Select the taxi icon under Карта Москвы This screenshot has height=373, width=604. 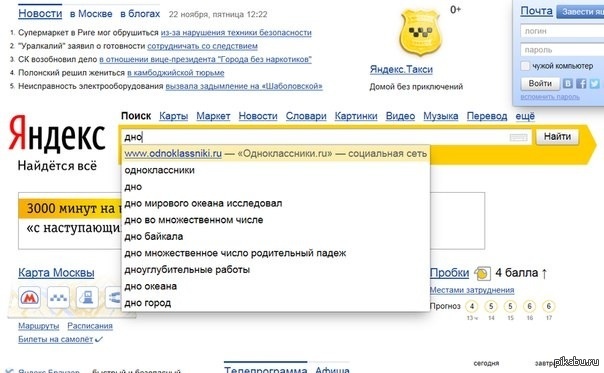click(58, 297)
